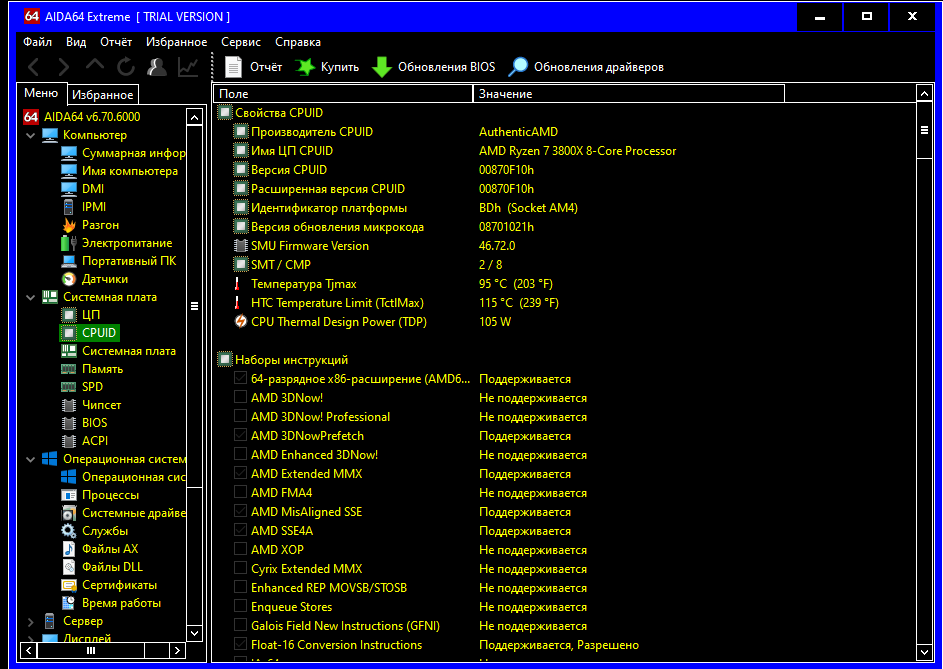This screenshot has width=943, height=669.
Task: Collapse the Системная плата tree node
Action: (30, 297)
